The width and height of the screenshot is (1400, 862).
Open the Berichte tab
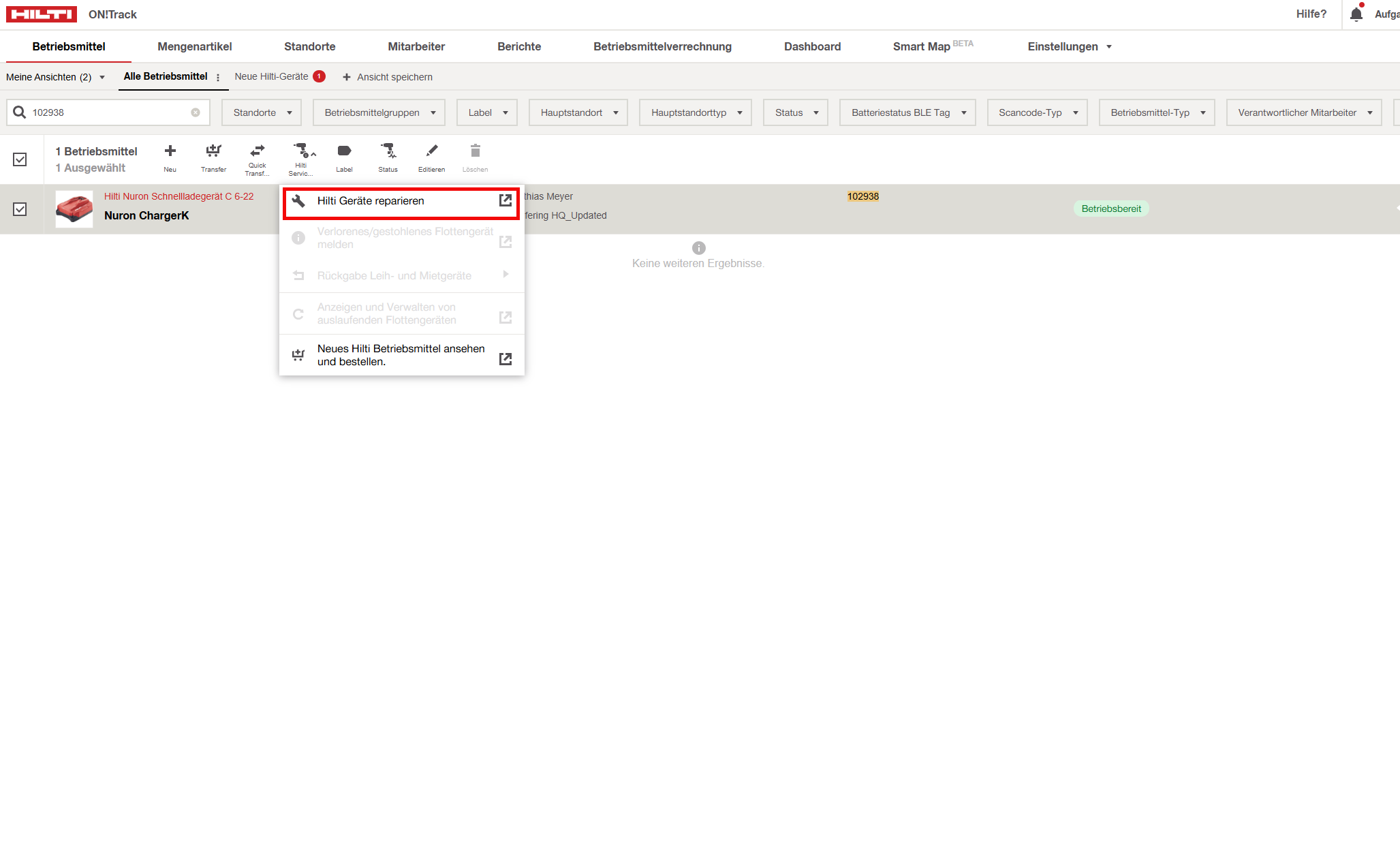point(519,46)
